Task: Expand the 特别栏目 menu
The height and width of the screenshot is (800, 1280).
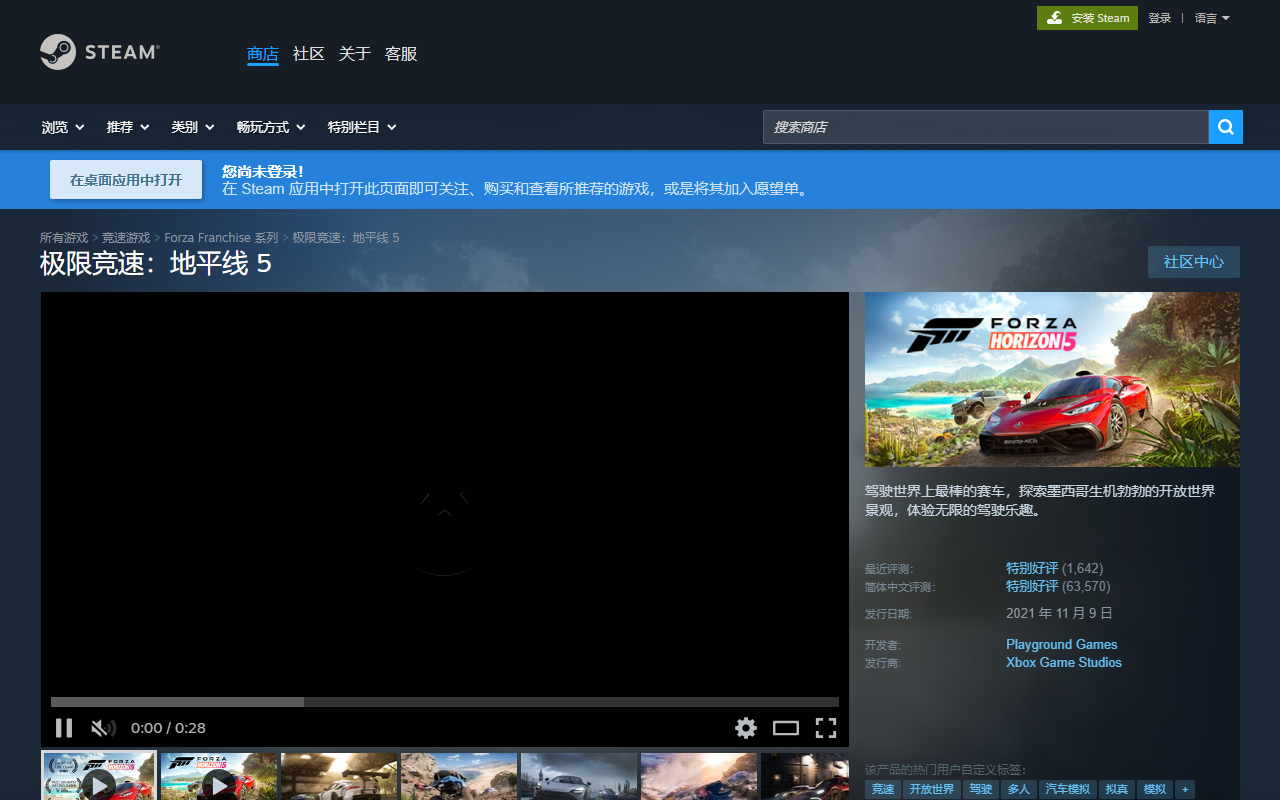Action: pyautogui.click(x=362, y=127)
